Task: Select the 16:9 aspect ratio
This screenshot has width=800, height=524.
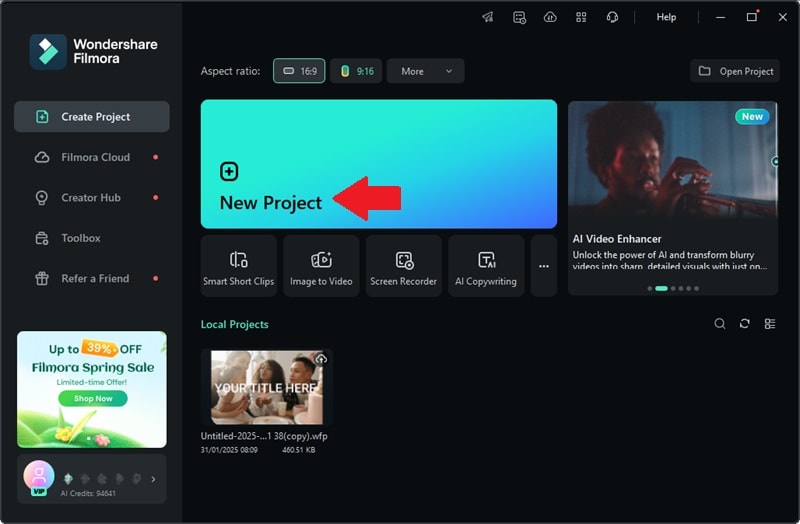Action: click(299, 71)
